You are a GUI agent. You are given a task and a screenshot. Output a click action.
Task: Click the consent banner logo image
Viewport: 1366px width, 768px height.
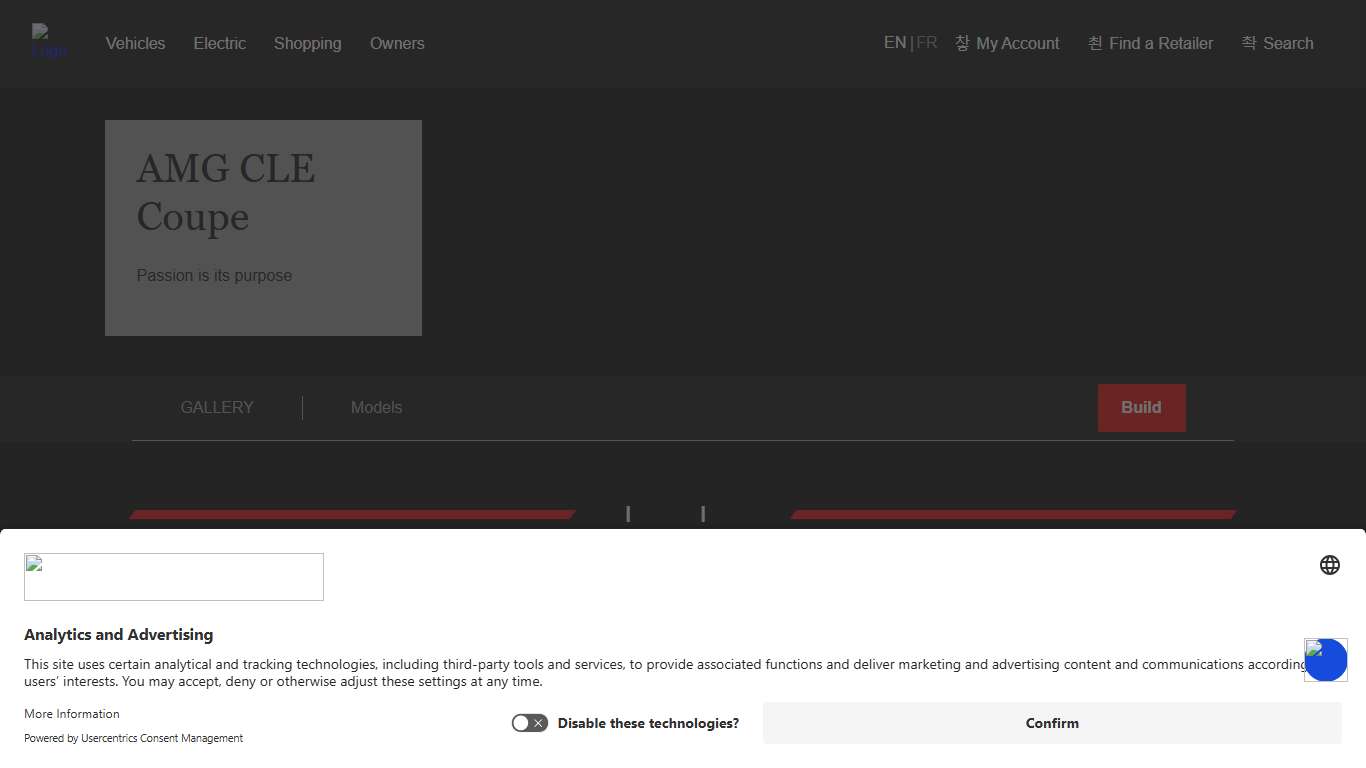[x=174, y=577]
